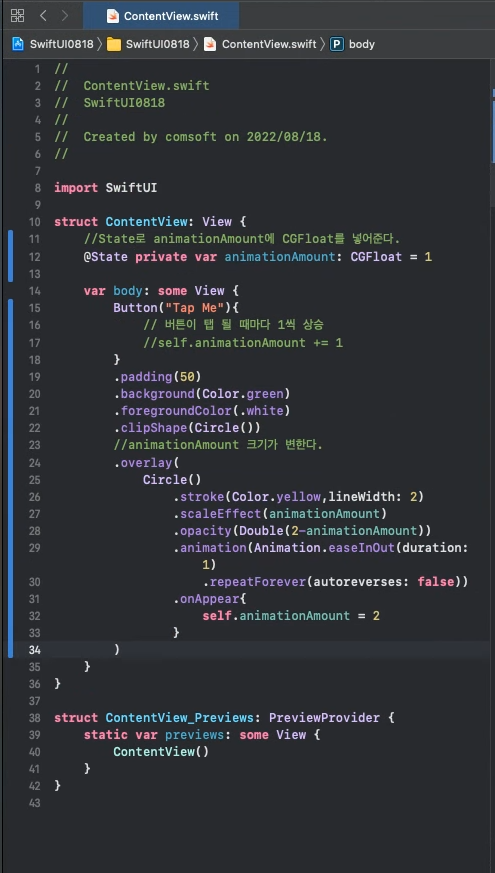Click the yellow folder icon in breadcrumb

point(114,44)
